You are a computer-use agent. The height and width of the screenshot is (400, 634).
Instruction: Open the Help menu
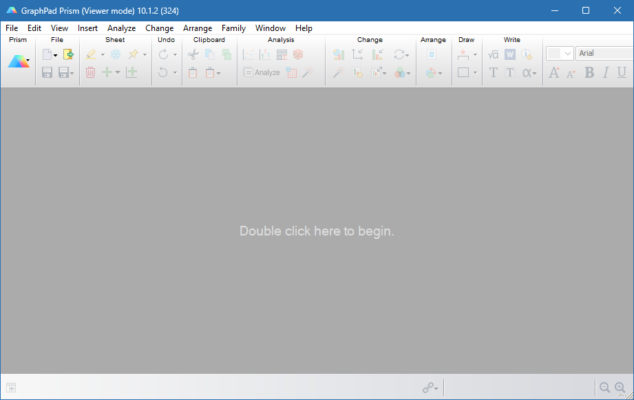pos(304,28)
